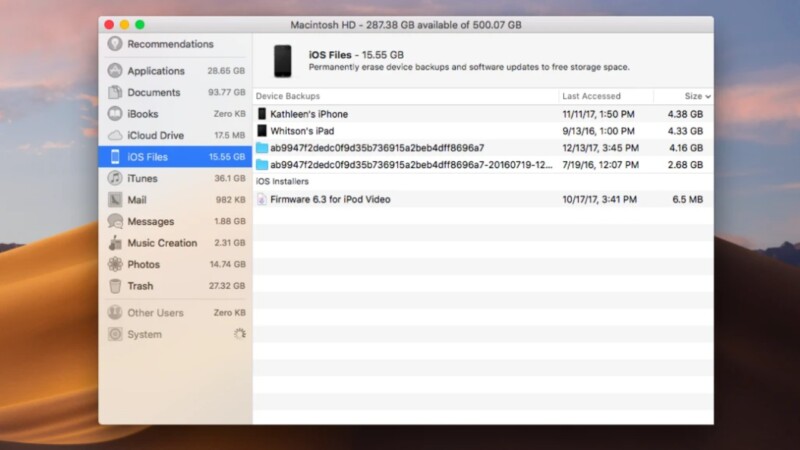Click the 4.38 GB size value

click(x=685, y=114)
